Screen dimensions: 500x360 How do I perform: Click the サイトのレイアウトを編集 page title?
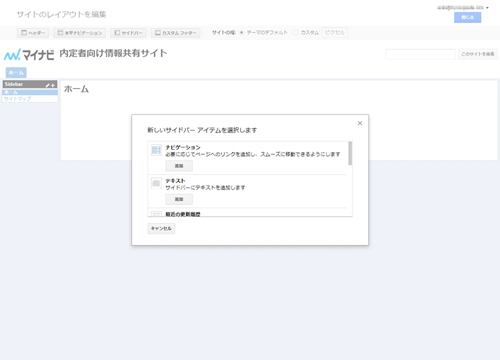click(x=61, y=14)
